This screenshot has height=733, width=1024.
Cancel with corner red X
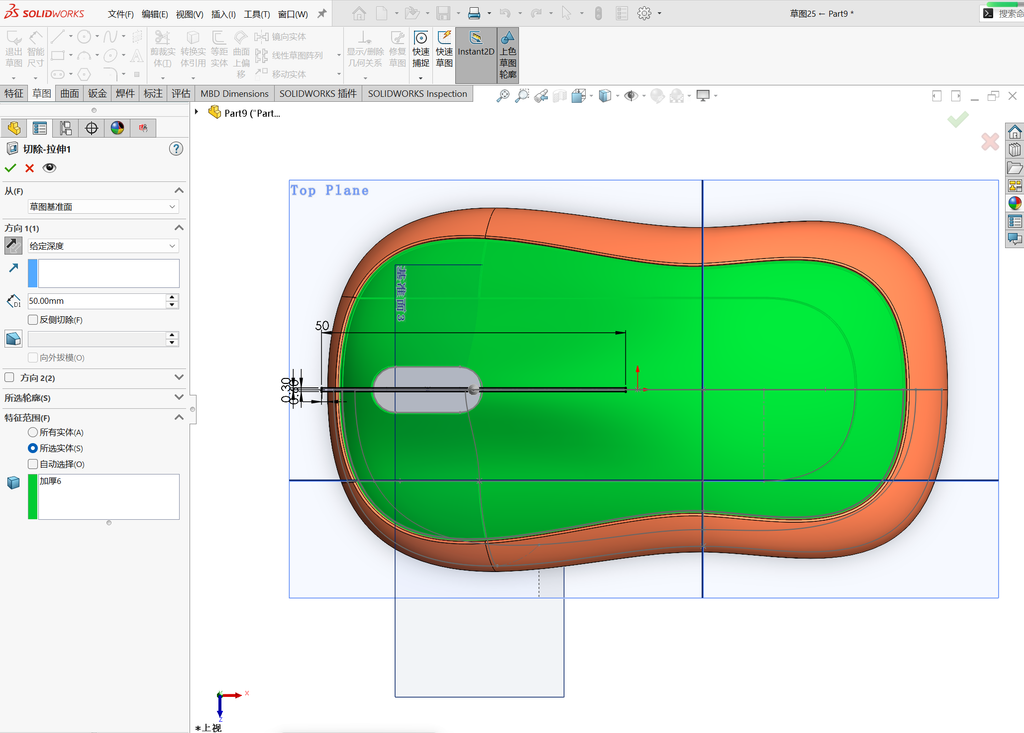click(989, 141)
